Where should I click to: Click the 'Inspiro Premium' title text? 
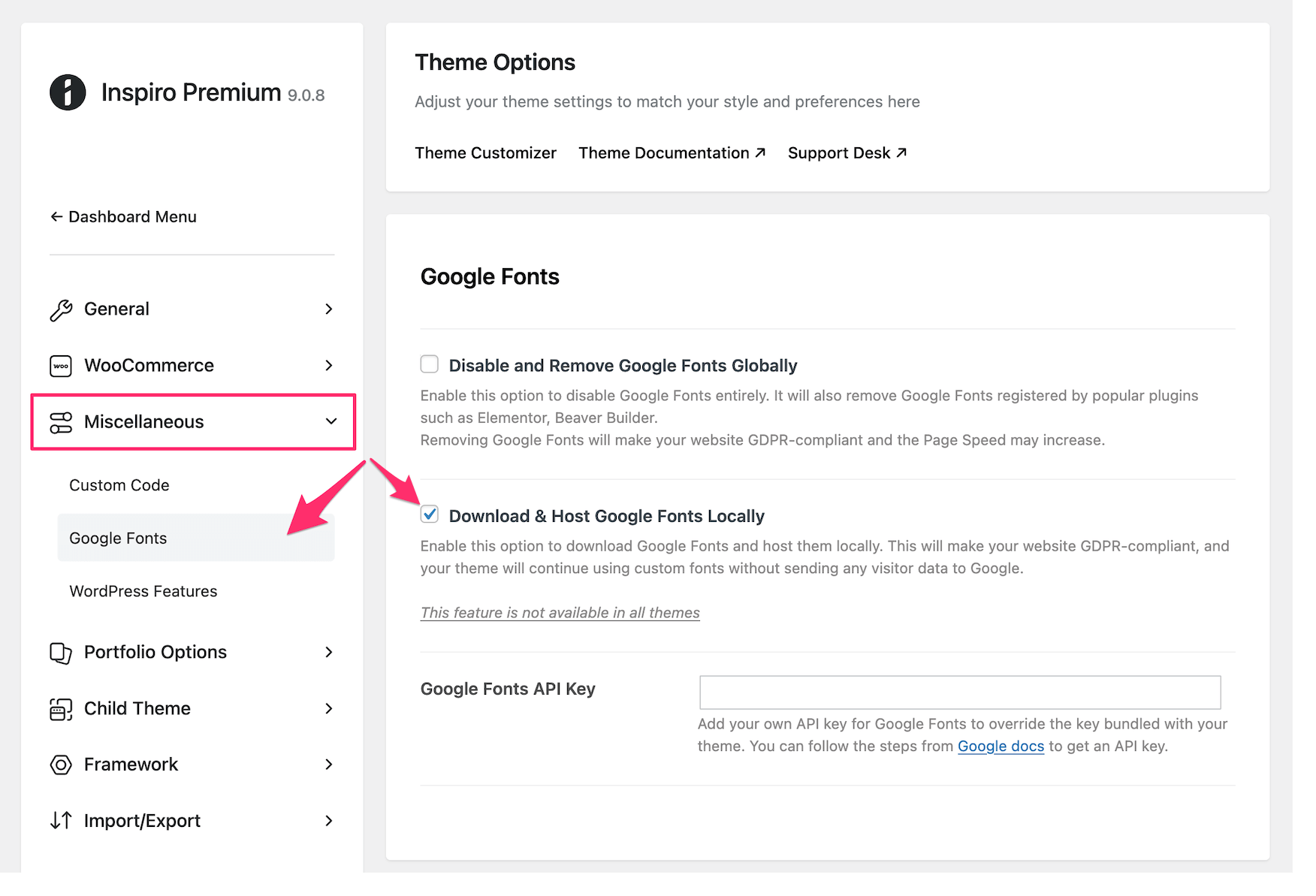tap(191, 92)
